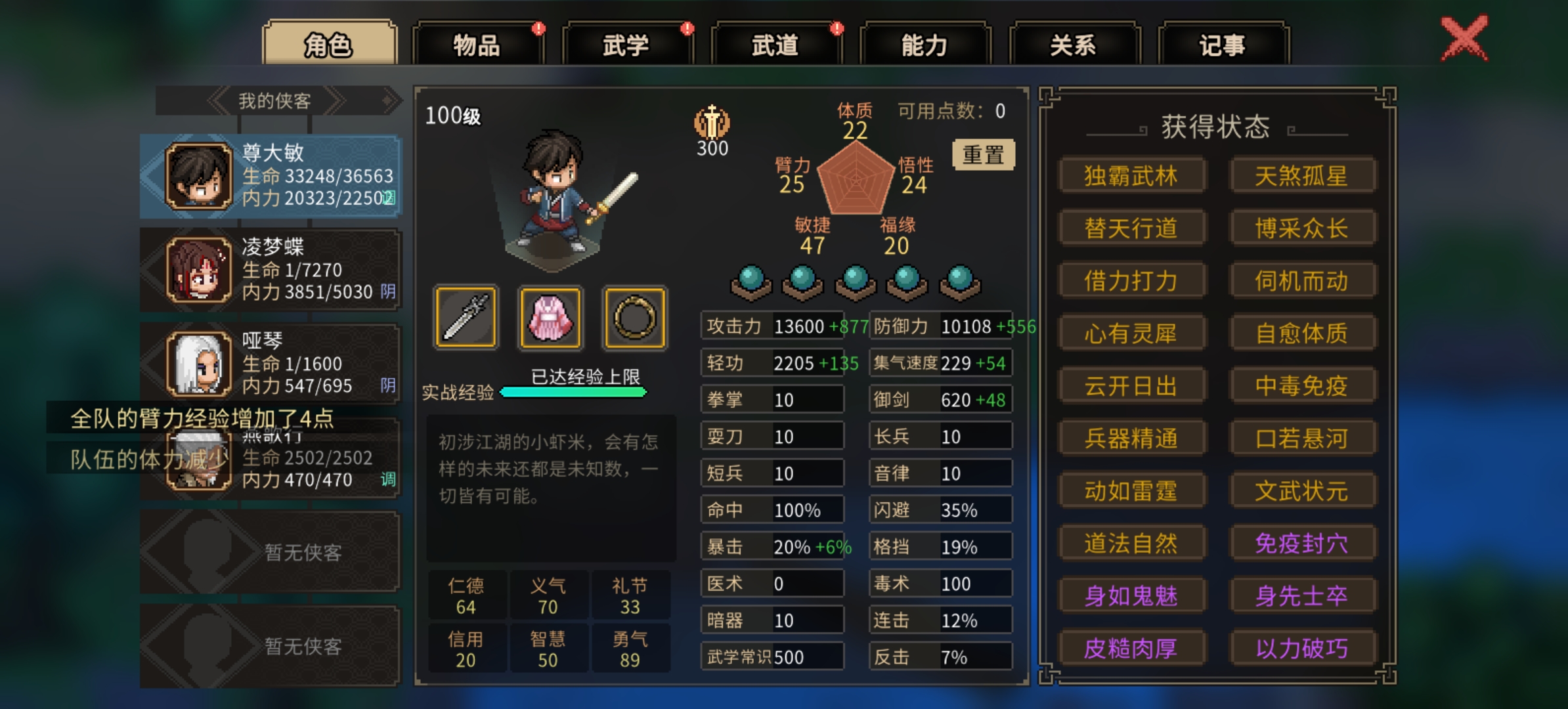Click the 实战经验 experience progress bar

[x=573, y=392]
